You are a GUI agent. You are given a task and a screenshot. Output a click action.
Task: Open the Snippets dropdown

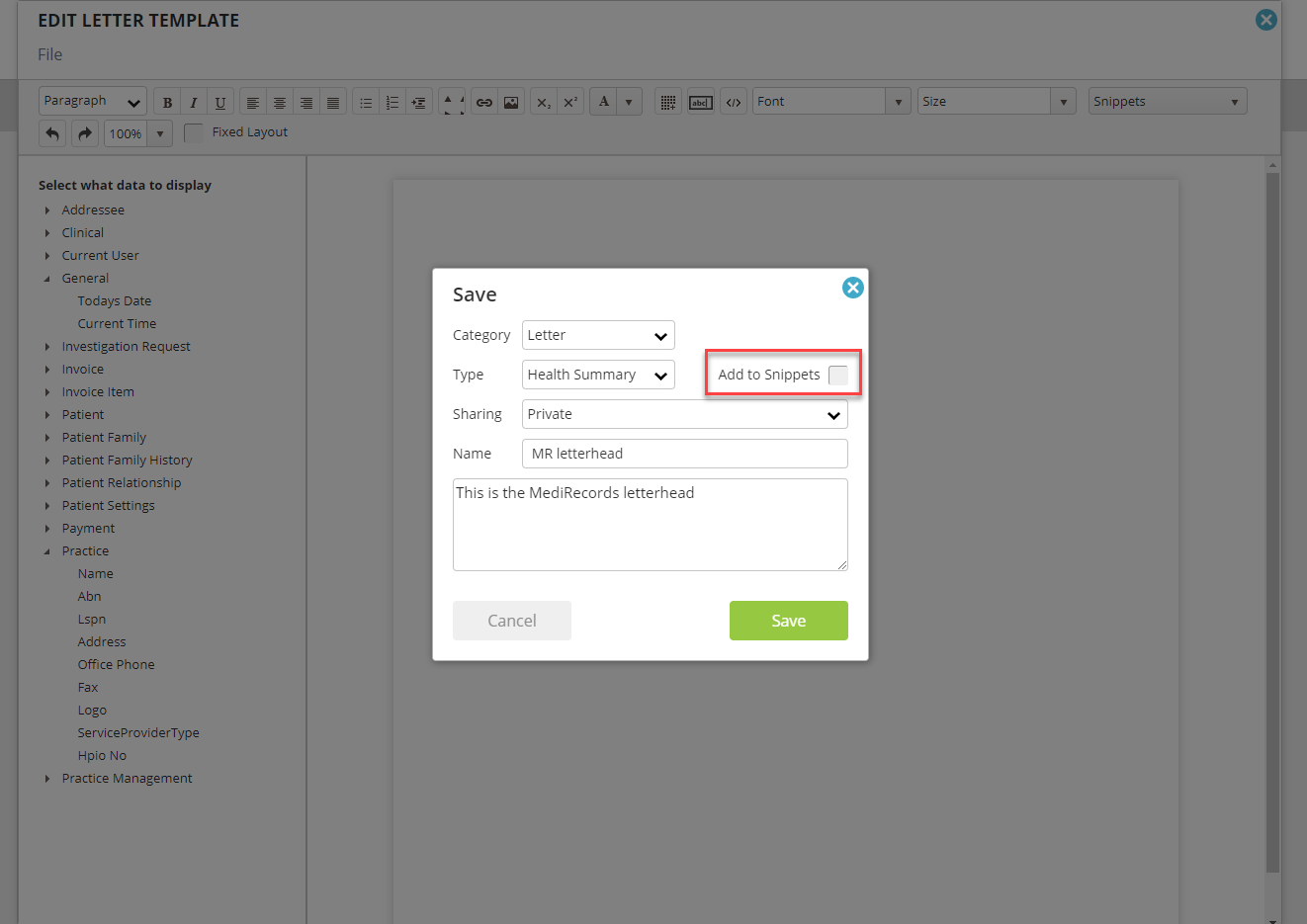click(x=1168, y=102)
